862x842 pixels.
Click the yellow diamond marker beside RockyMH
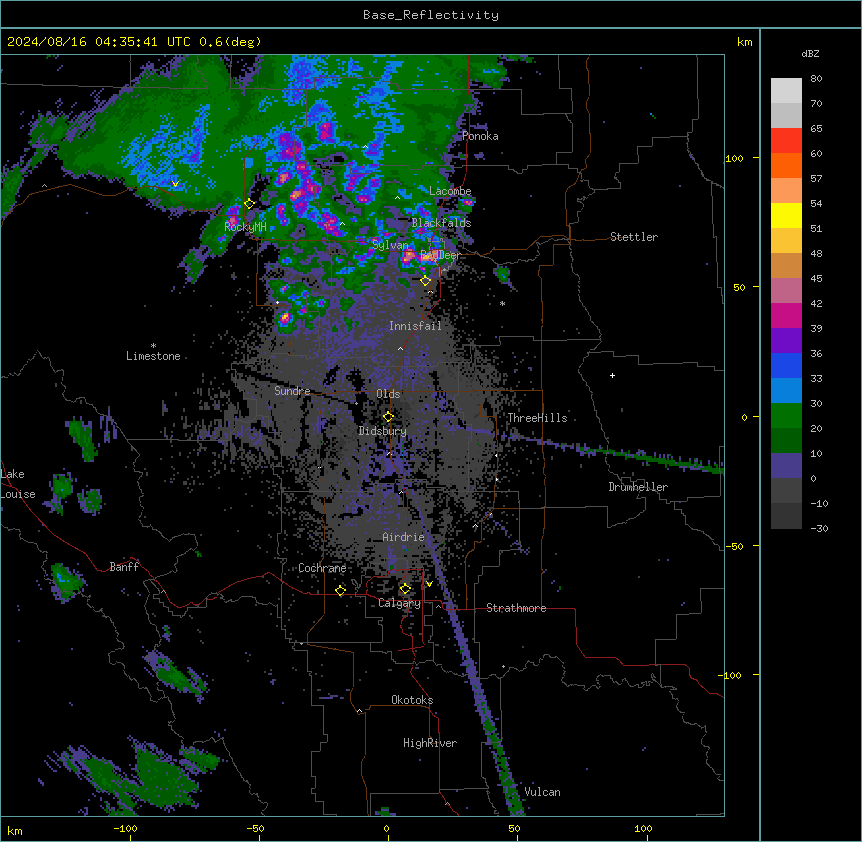[249, 204]
